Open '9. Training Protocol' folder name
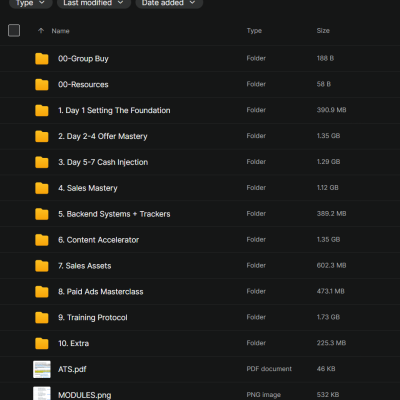The height and width of the screenshot is (400, 400). point(93,318)
